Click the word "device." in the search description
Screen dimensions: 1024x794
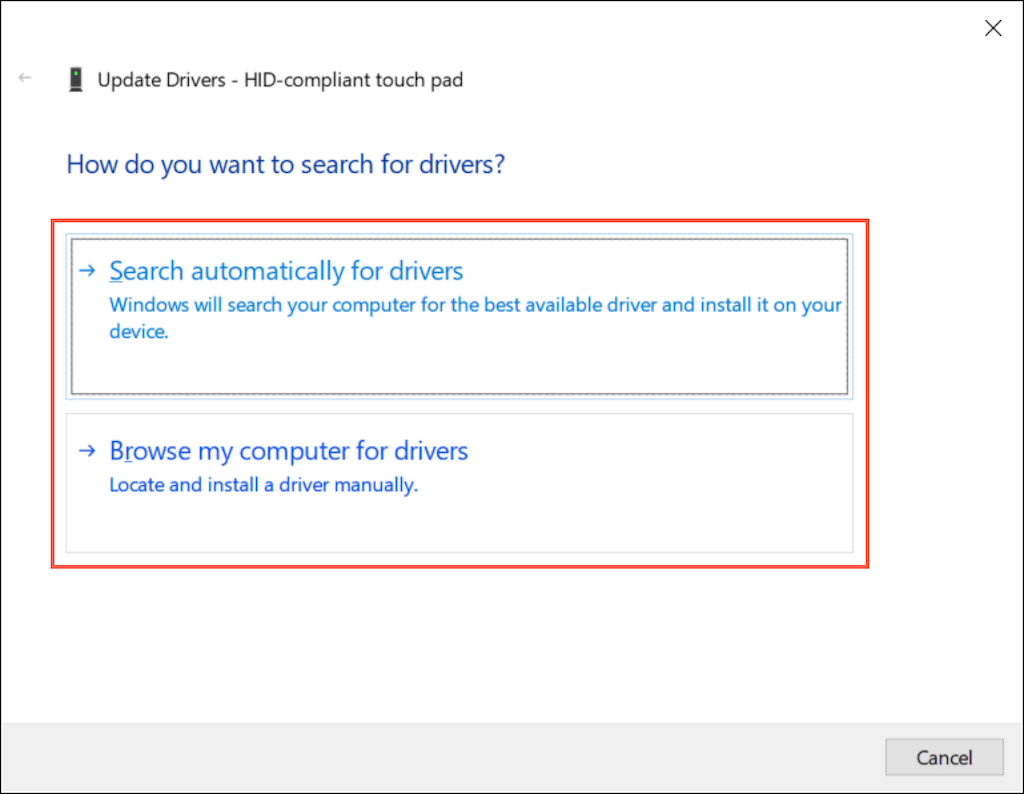coord(138,332)
